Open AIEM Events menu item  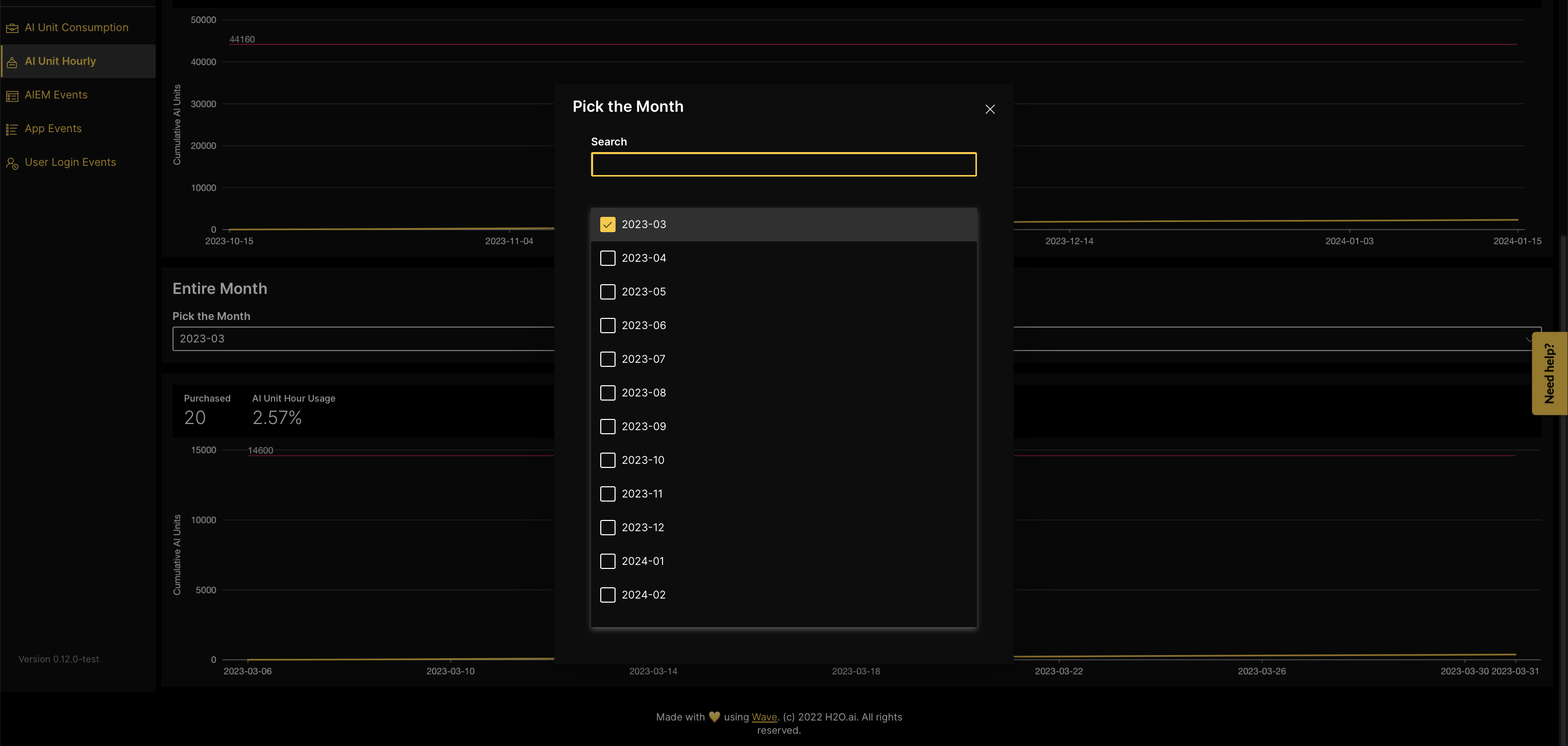point(56,95)
